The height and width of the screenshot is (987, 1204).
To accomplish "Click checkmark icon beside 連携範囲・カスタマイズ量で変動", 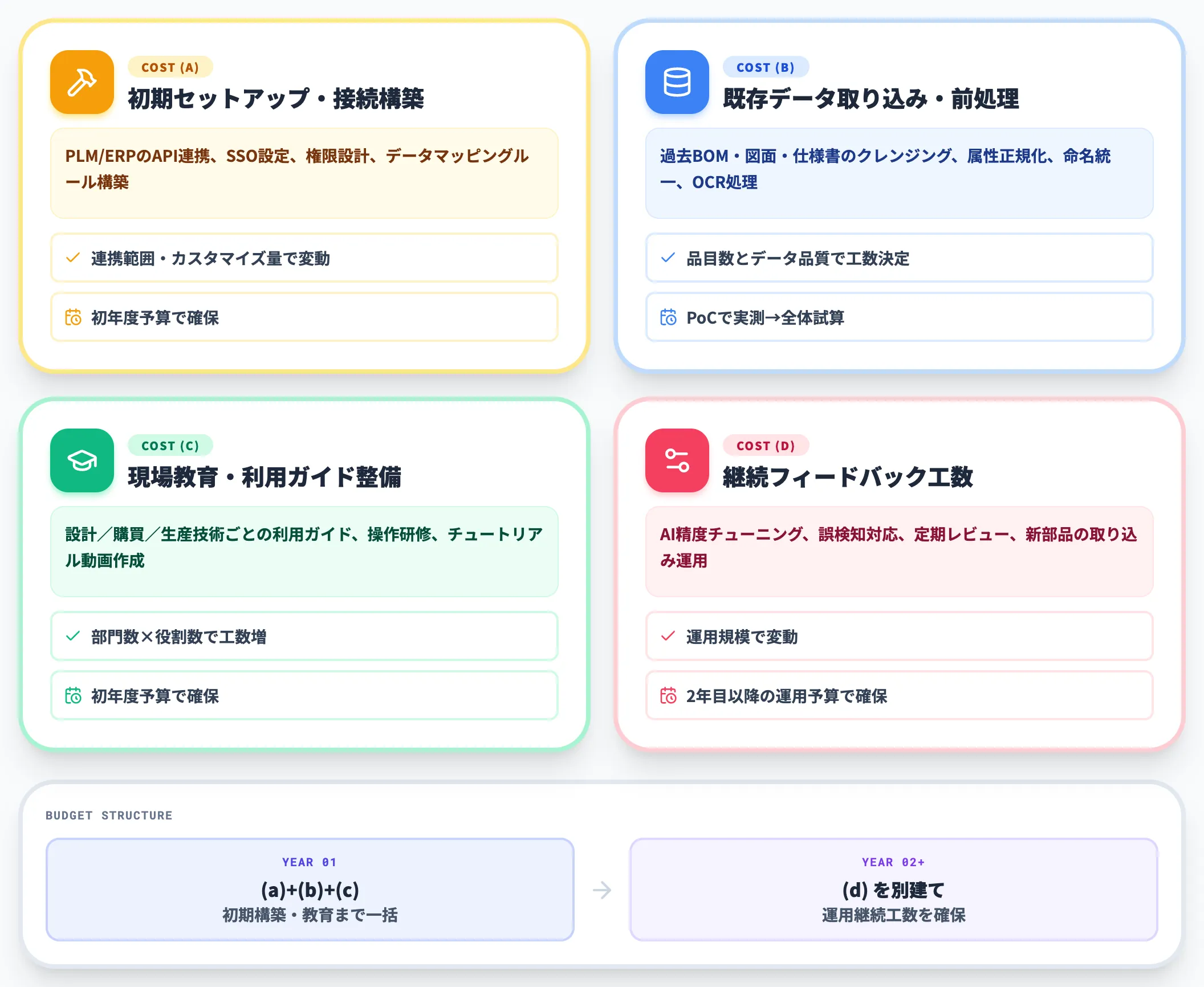I will point(73,258).
